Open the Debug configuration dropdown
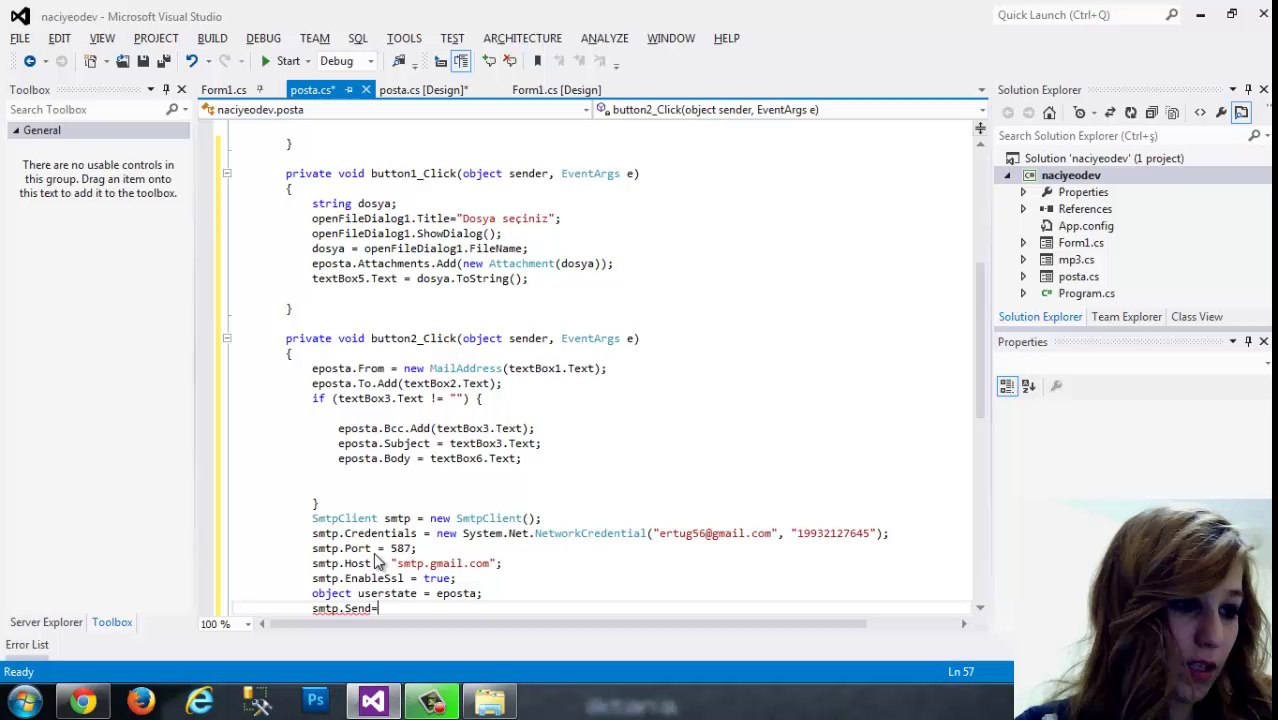 pyautogui.click(x=346, y=61)
